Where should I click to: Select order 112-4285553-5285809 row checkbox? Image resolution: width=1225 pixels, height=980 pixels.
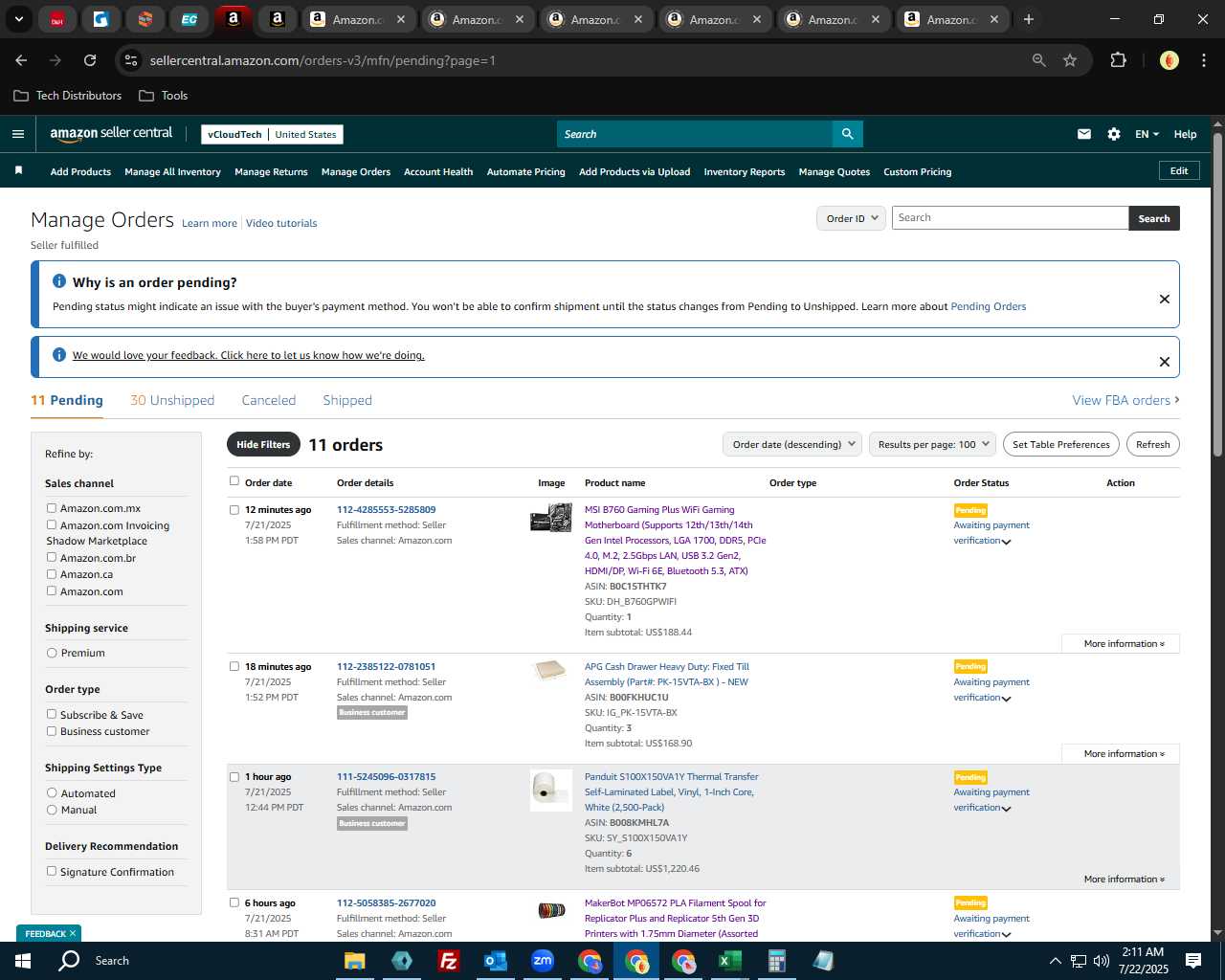click(x=234, y=510)
